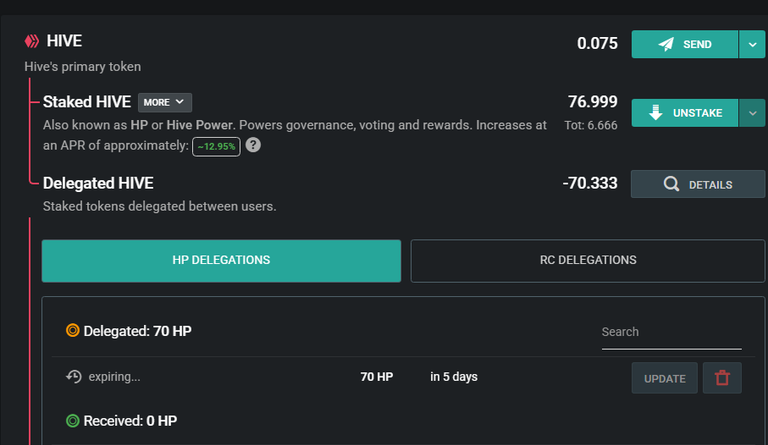Switch to the HP DELEGATIONS tab
768x445 pixels.
tap(221, 260)
